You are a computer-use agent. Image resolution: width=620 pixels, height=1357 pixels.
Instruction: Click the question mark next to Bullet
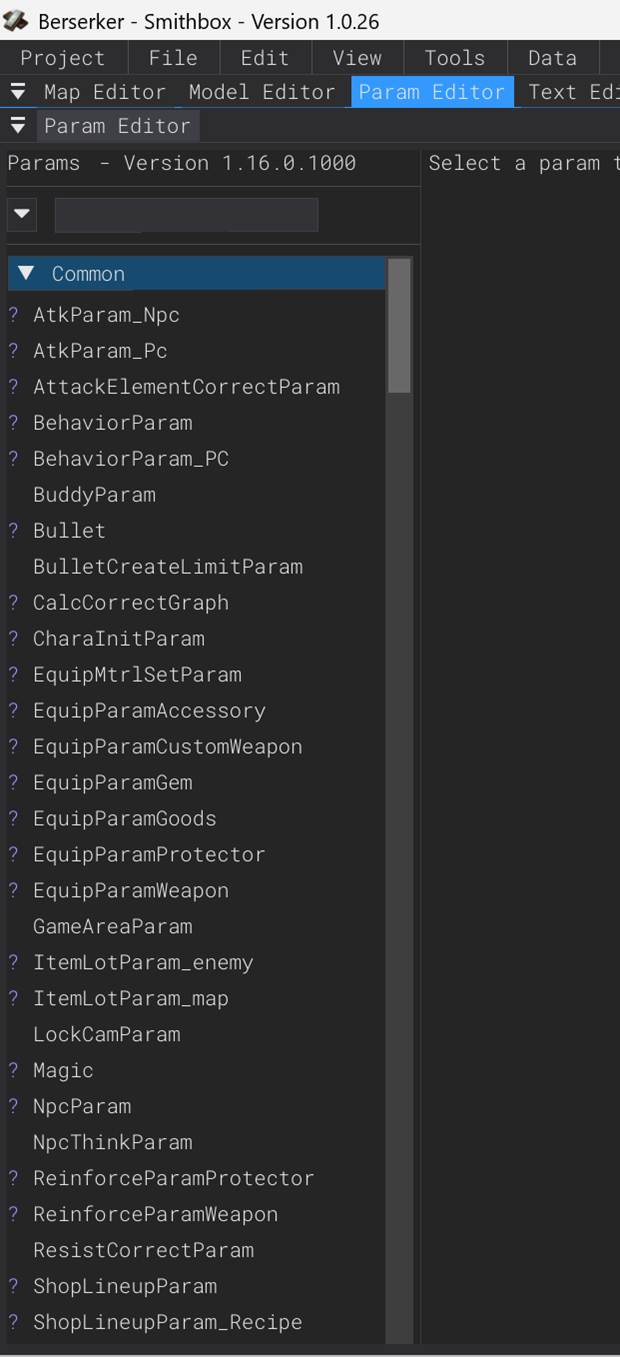[x=14, y=531]
